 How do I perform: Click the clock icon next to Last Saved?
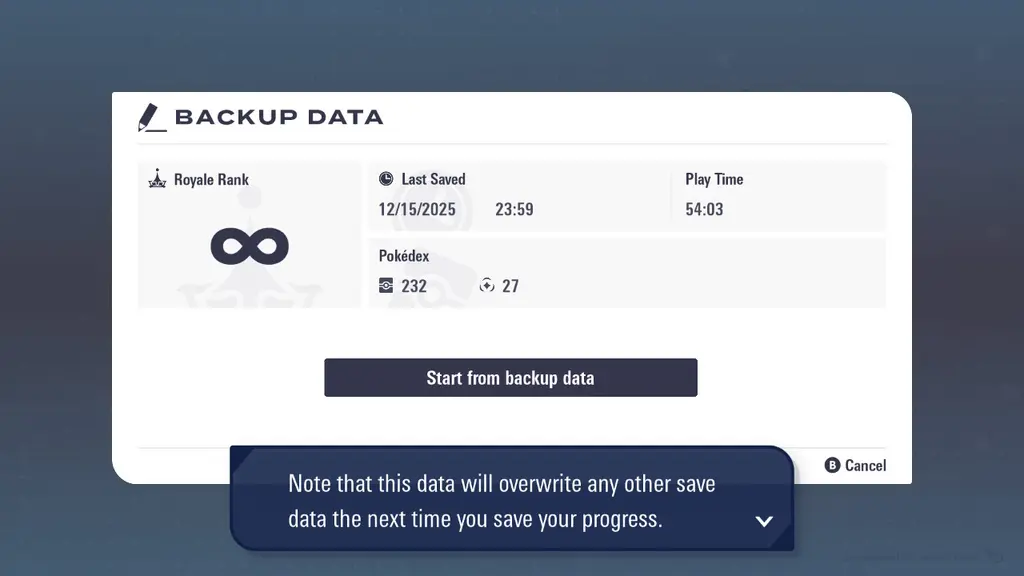point(386,179)
